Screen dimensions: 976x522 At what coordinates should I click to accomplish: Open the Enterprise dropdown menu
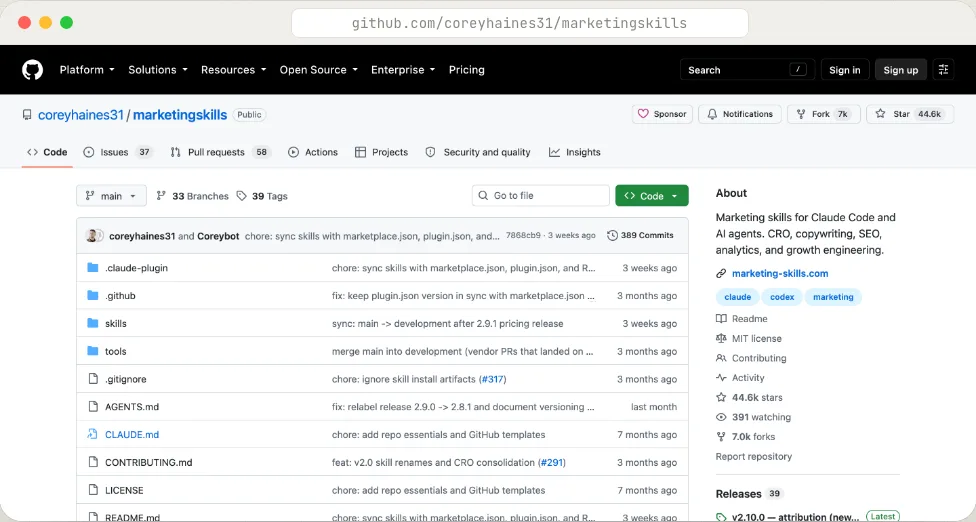(403, 70)
